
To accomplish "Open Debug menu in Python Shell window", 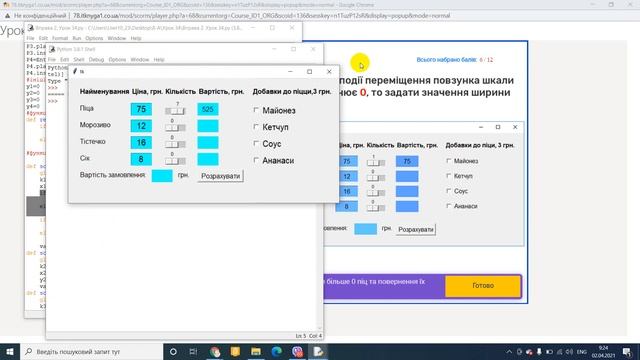I will pos(96,60).
